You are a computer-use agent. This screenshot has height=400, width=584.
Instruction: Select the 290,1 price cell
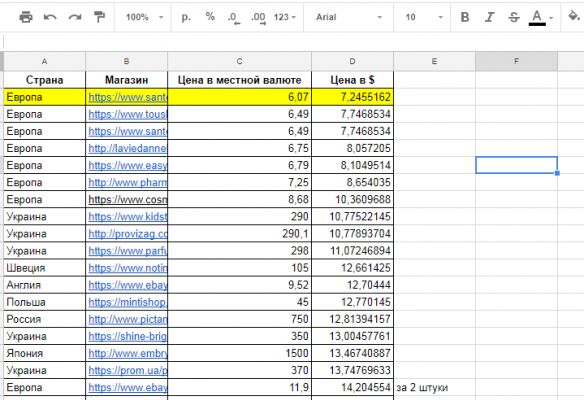click(239, 234)
